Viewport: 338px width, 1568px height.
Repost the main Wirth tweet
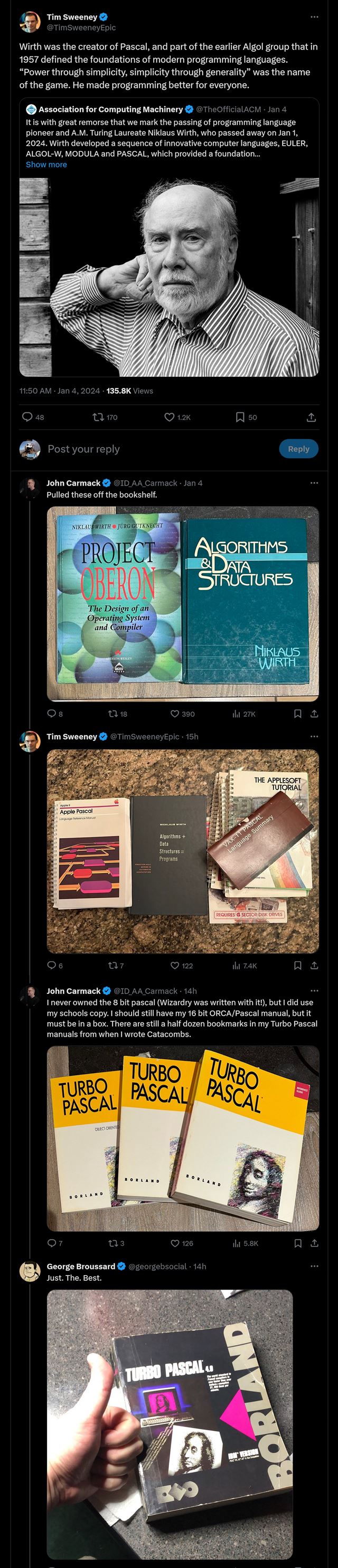[98, 417]
